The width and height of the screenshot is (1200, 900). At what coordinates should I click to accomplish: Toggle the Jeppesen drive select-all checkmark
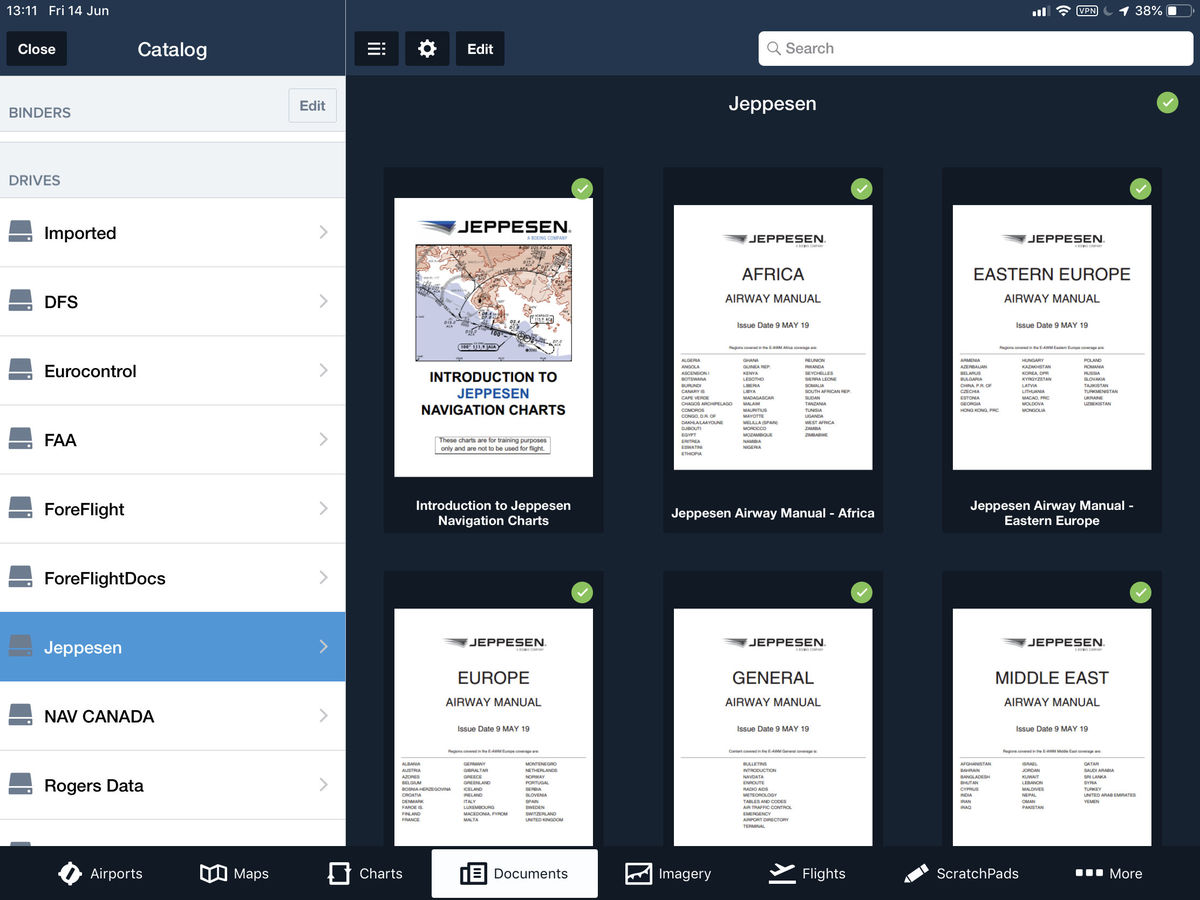[1167, 102]
